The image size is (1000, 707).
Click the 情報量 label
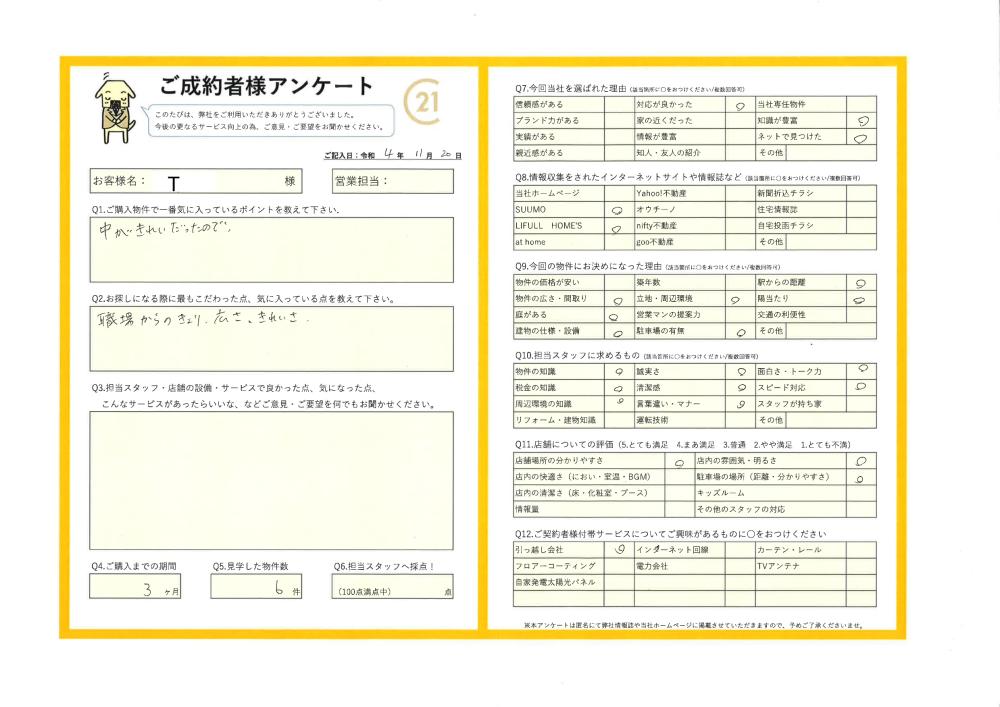(527, 509)
